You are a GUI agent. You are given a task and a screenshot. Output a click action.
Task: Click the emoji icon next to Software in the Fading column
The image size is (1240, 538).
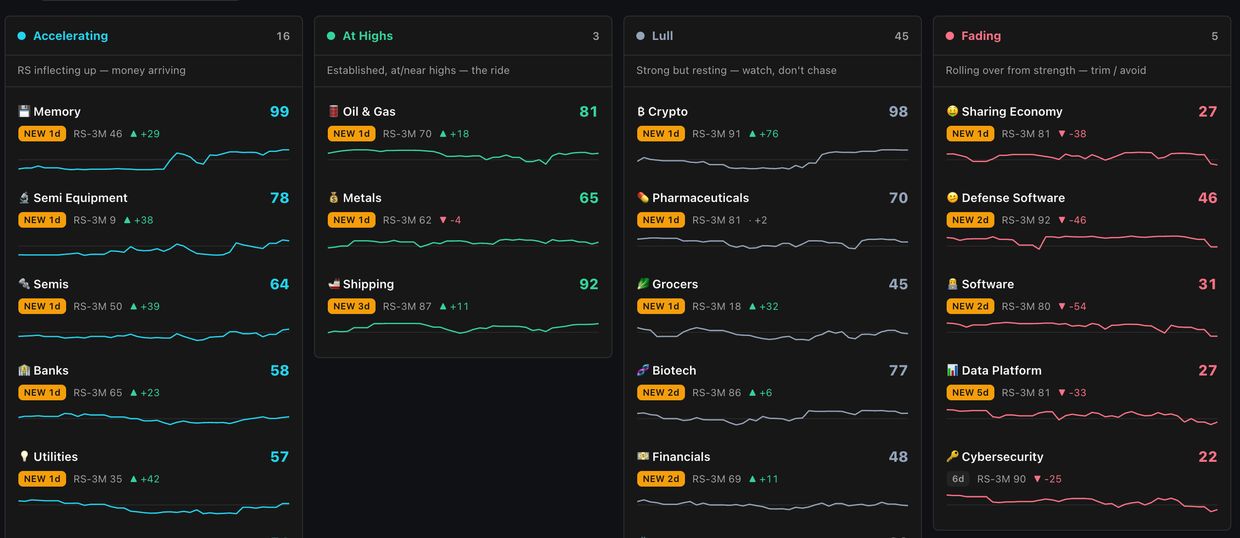point(952,284)
